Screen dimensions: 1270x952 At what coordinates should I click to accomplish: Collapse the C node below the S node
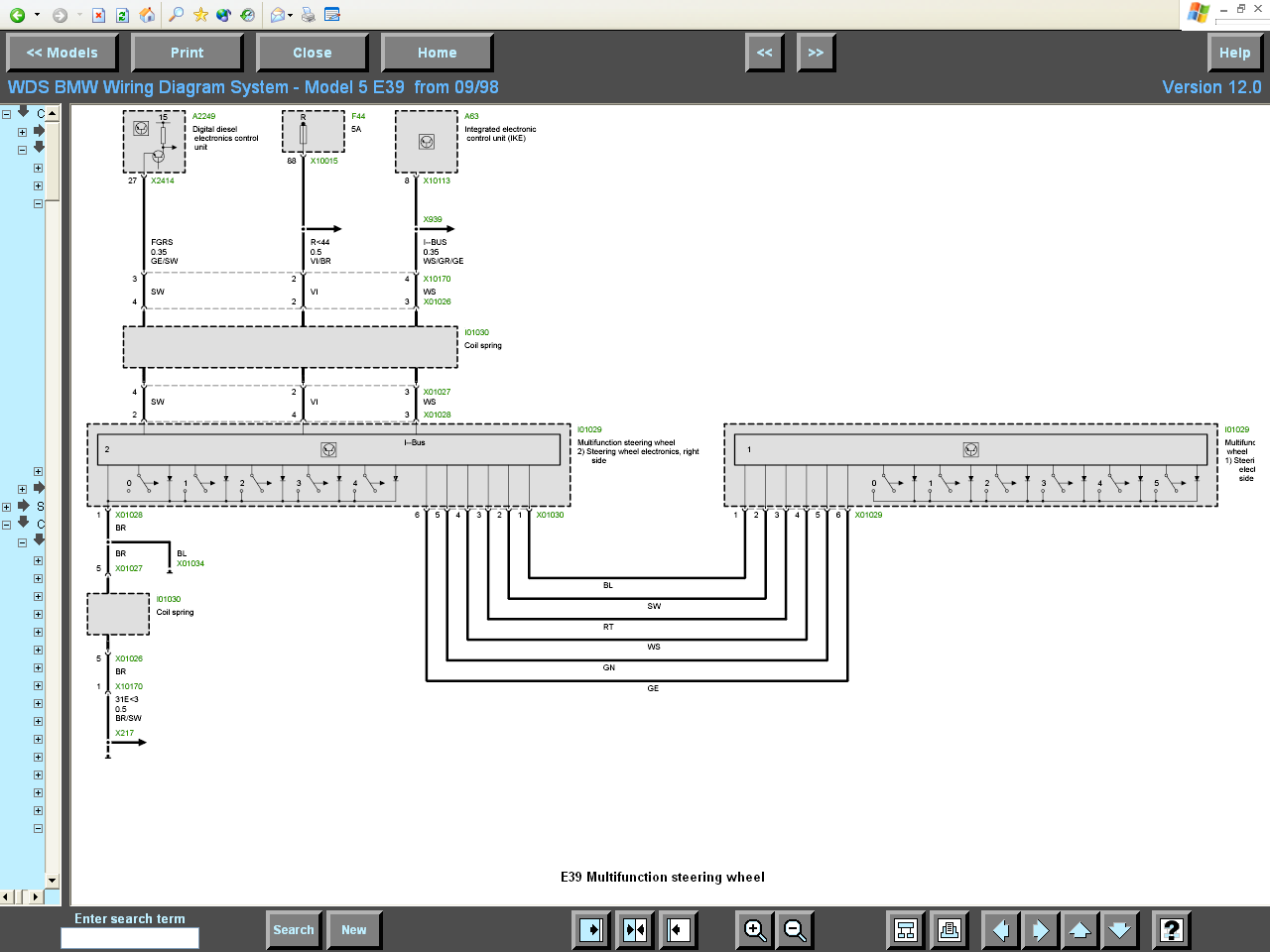tap(6, 525)
